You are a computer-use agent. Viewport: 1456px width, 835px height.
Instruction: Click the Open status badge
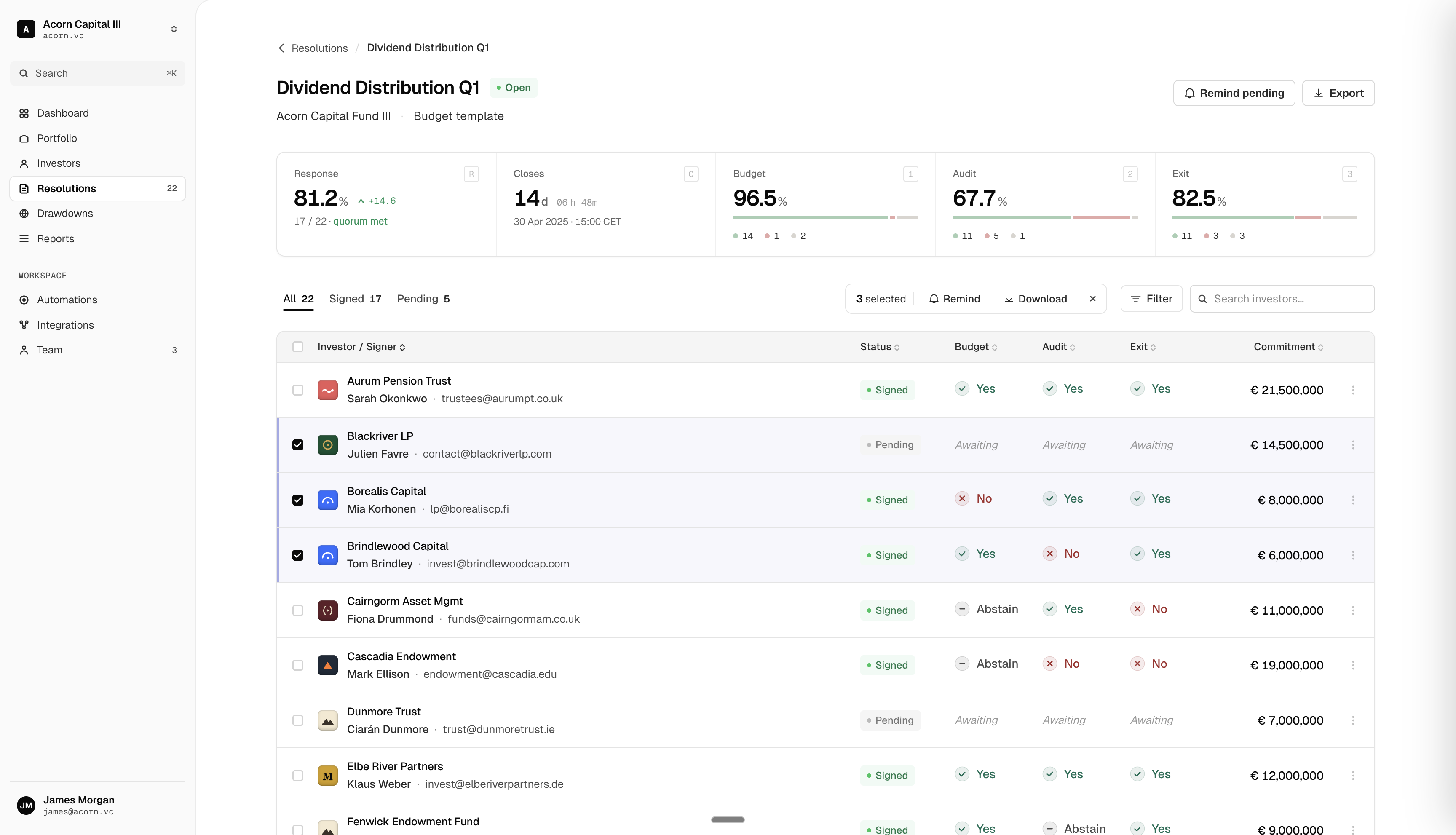click(x=514, y=88)
